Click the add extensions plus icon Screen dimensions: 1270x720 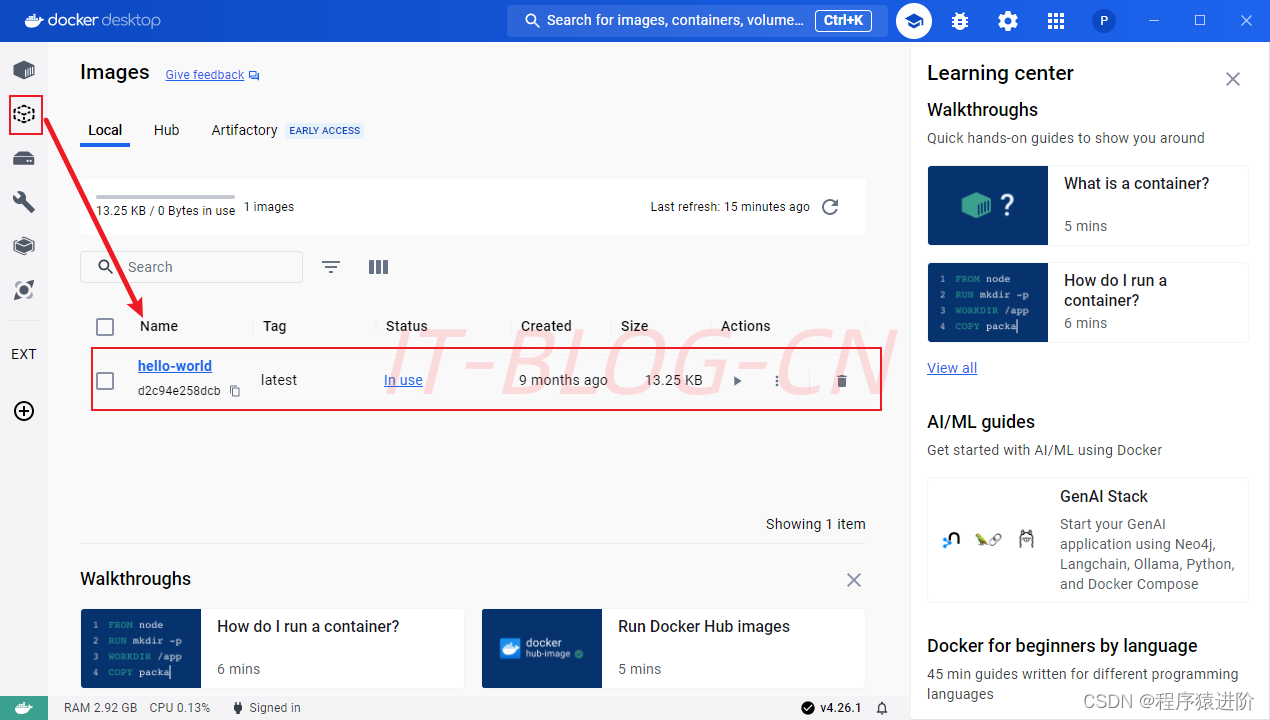(24, 411)
